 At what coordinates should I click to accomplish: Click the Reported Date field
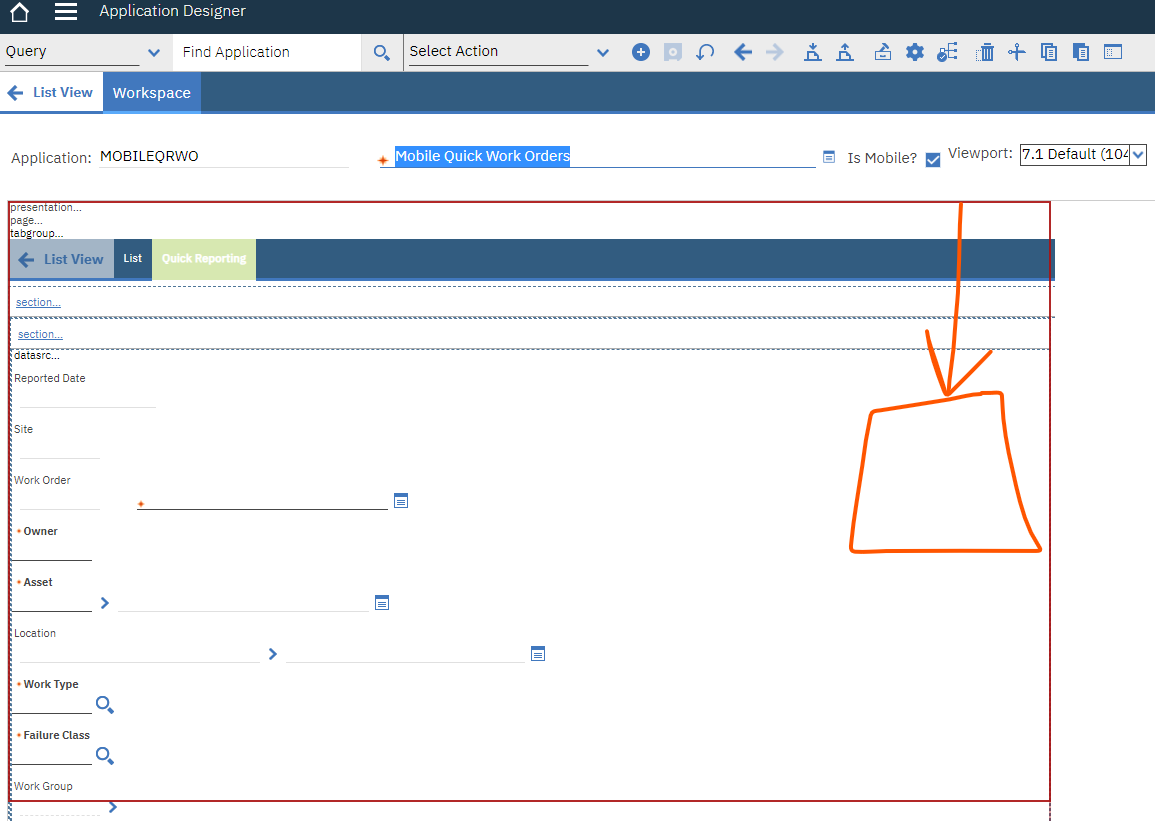click(88, 398)
